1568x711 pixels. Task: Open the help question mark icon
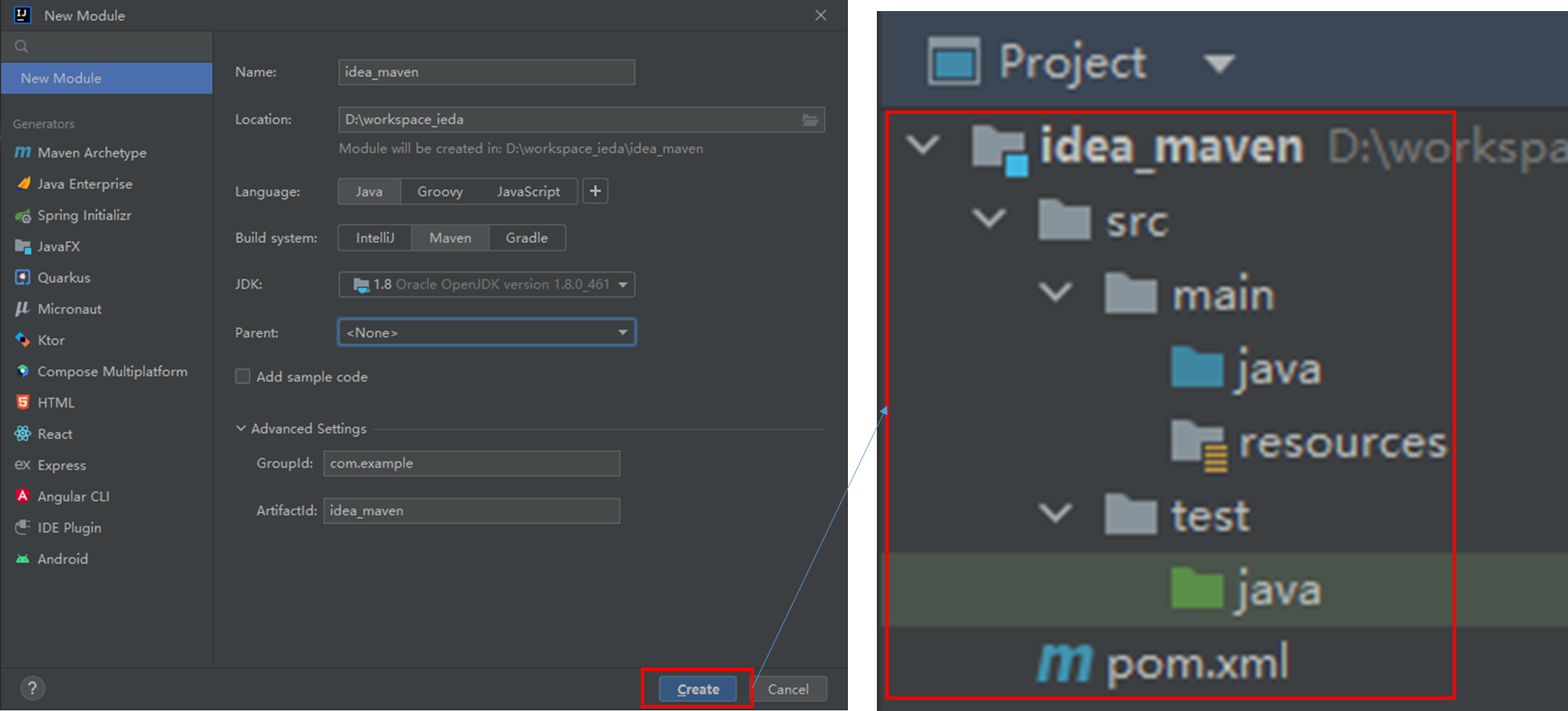coord(32,688)
